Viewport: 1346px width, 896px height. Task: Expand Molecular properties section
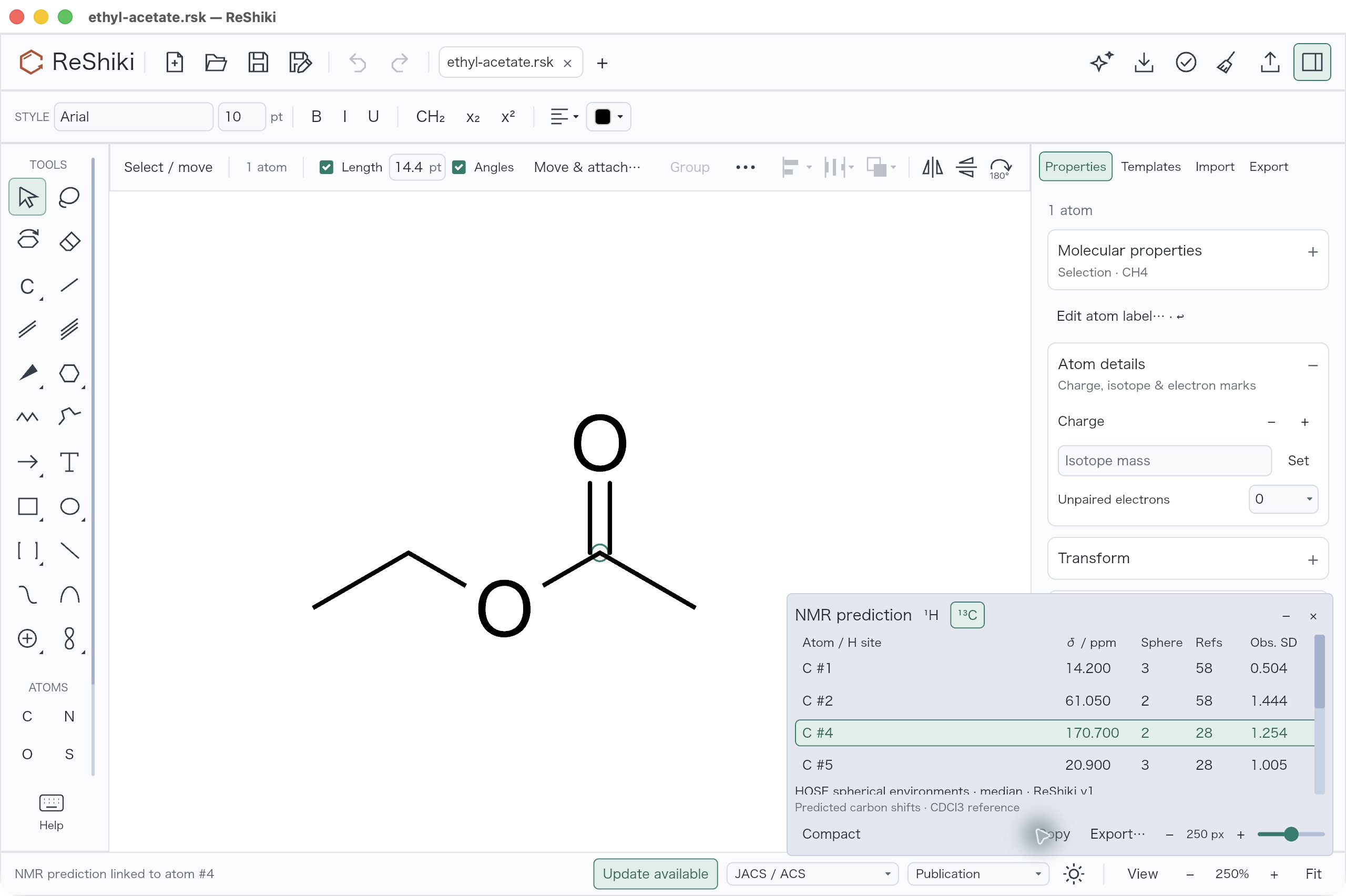click(1313, 252)
